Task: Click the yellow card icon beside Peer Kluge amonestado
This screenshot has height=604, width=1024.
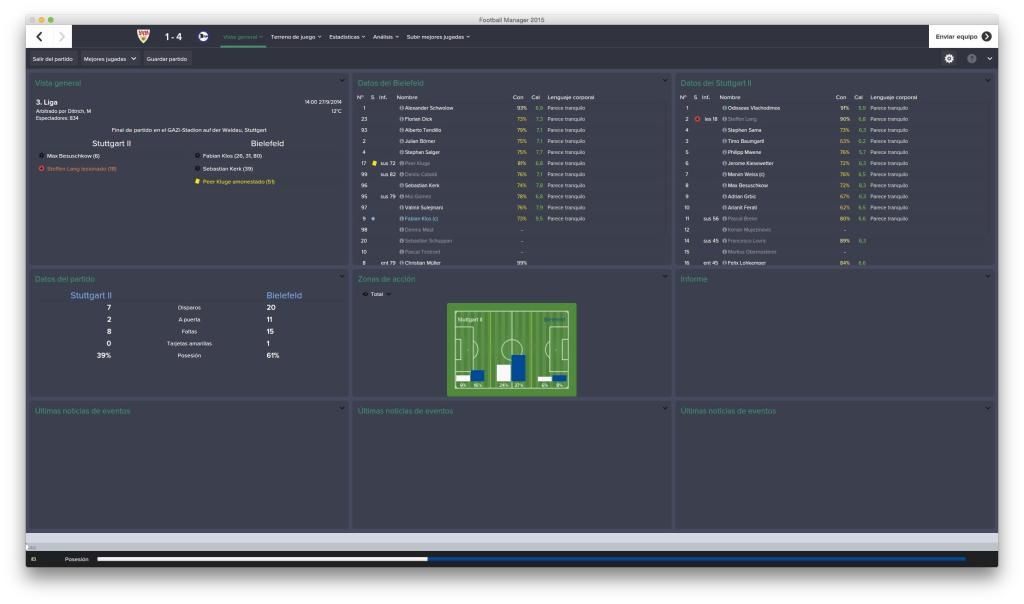Action: pos(197,182)
